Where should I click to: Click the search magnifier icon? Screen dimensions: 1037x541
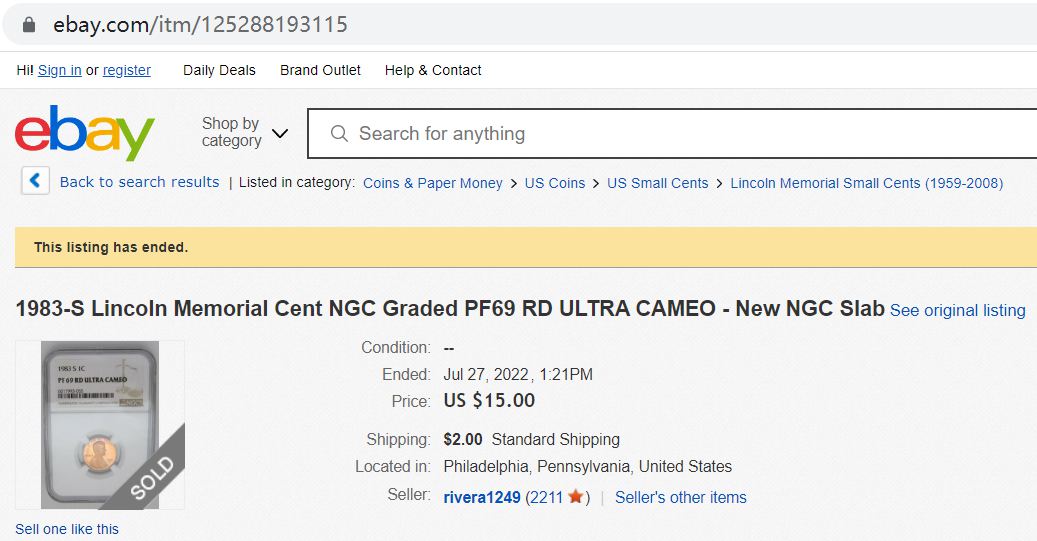339,133
